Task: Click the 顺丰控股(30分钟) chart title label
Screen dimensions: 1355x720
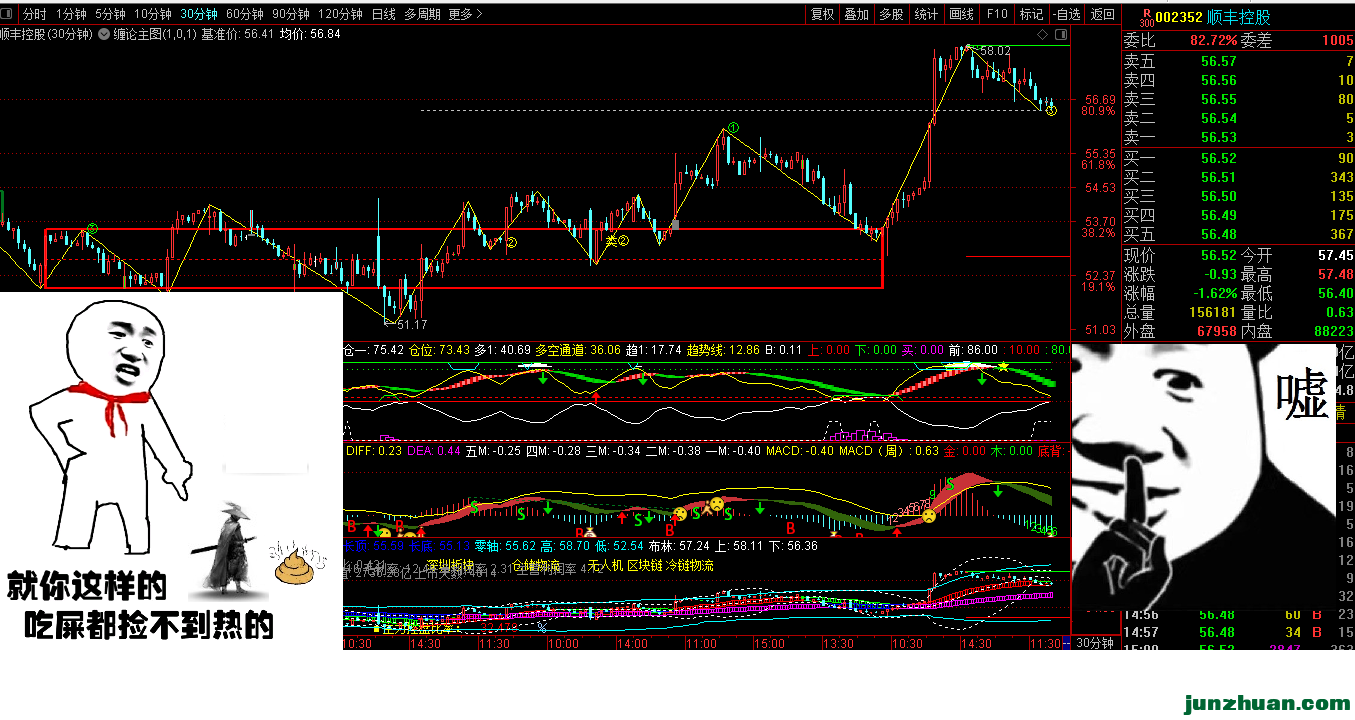Action: [46, 34]
